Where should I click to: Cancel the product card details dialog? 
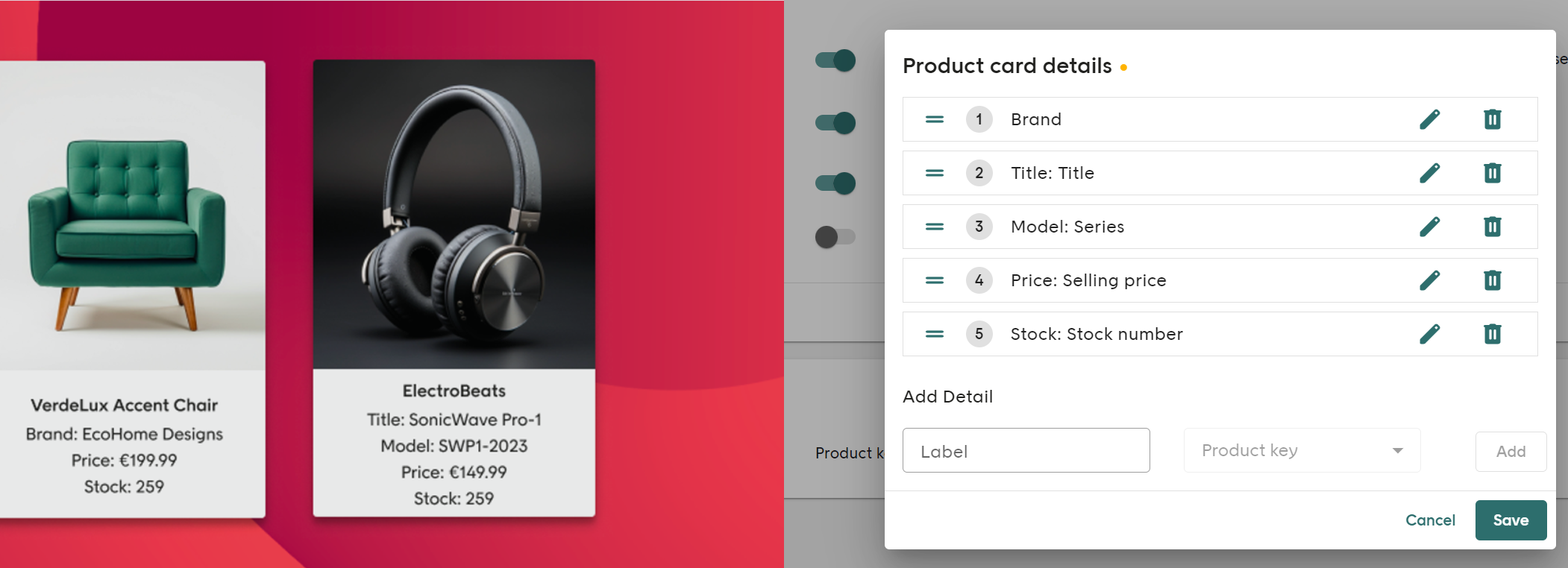[x=1430, y=520]
